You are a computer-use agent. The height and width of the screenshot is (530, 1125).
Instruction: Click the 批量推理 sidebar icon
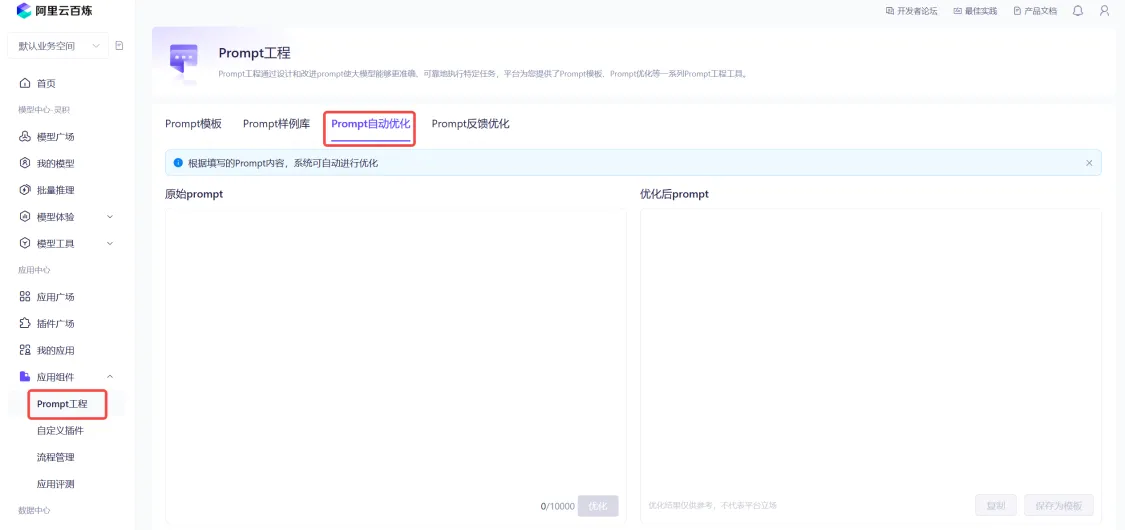pos(25,190)
